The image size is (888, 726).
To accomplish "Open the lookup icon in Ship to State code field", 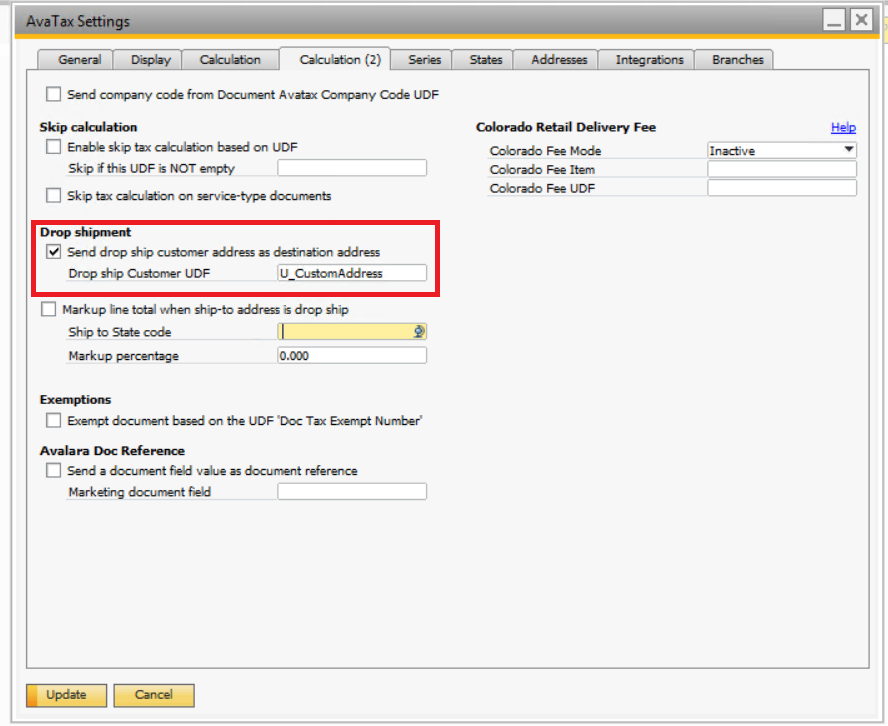I will point(419,332).
